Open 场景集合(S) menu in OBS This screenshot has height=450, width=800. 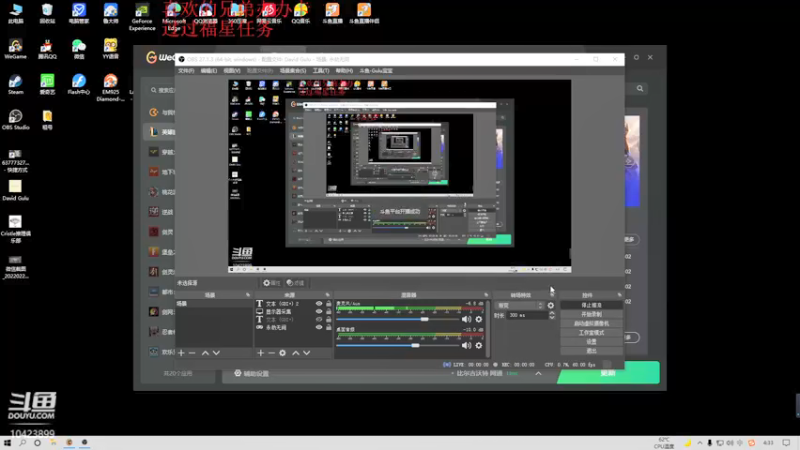pyautogui.click(x=293, y=70)
